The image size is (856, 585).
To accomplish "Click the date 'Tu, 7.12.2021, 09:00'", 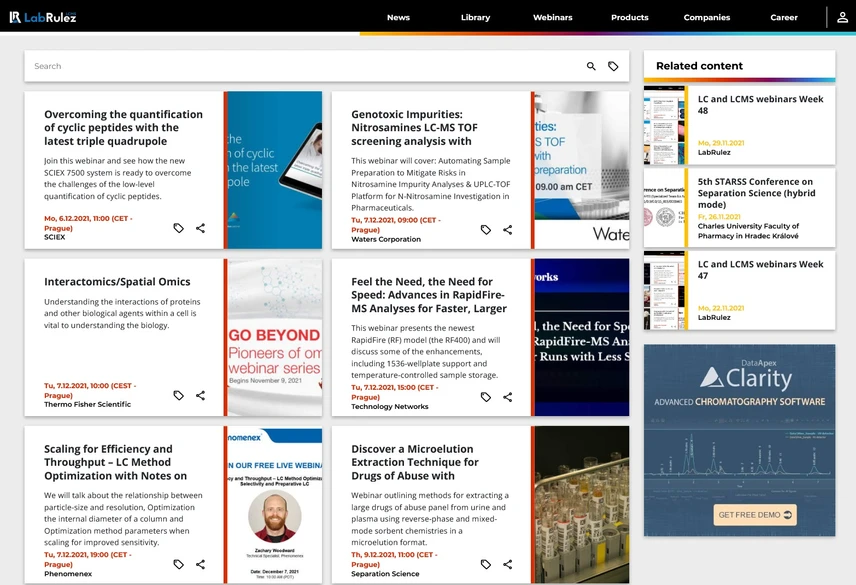I will click(x=395, y=225).
